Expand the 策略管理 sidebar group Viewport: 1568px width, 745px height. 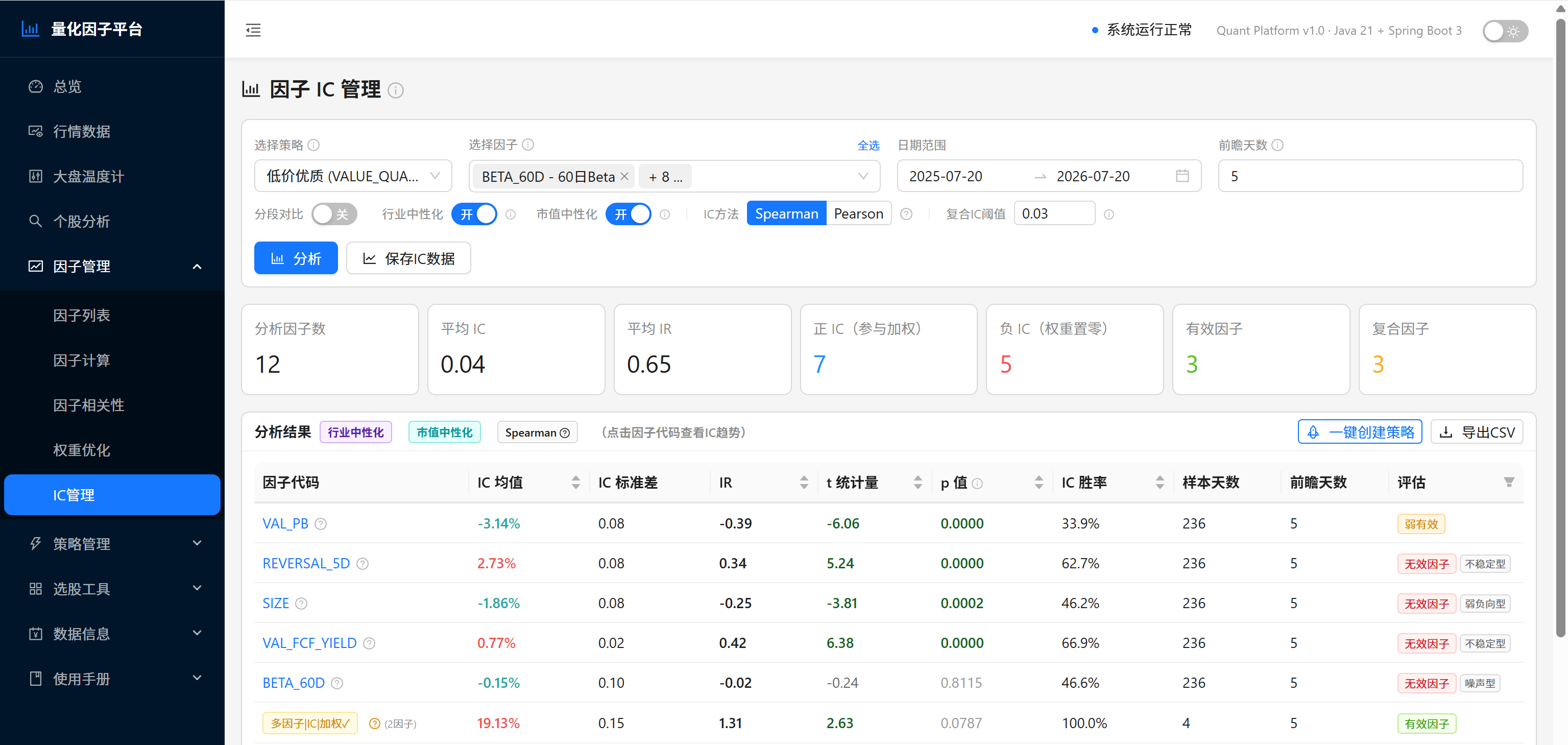click(x=113, y=543)
